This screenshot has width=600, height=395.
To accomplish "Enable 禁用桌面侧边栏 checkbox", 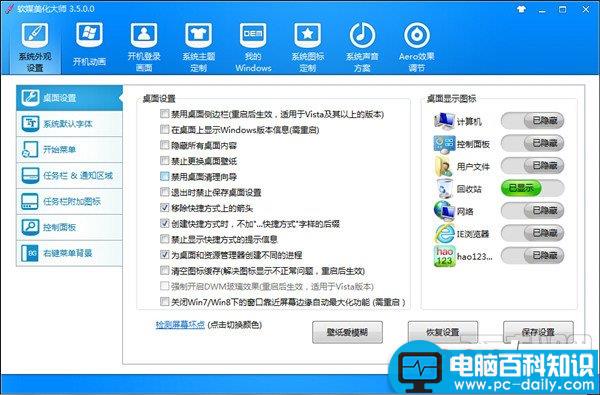I will (165, 114).
